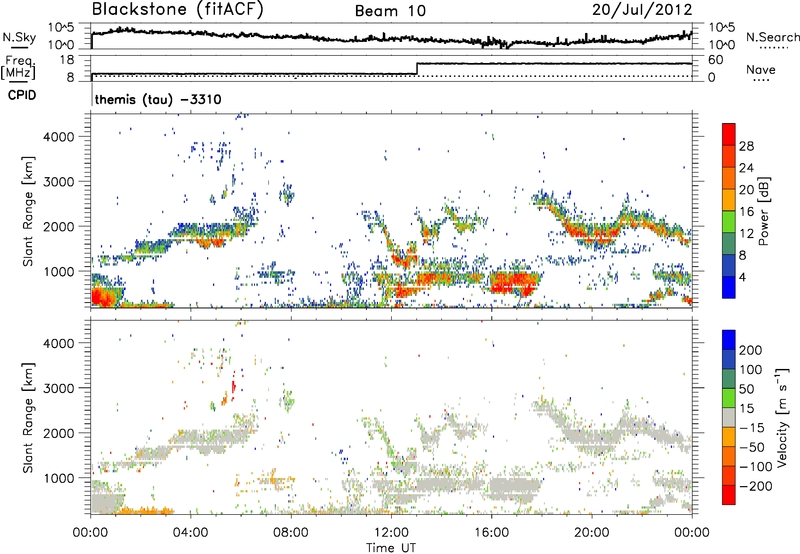Click the 'N.Search' legend label
Screen dimensions: 800x554
[x=772, y=37]
